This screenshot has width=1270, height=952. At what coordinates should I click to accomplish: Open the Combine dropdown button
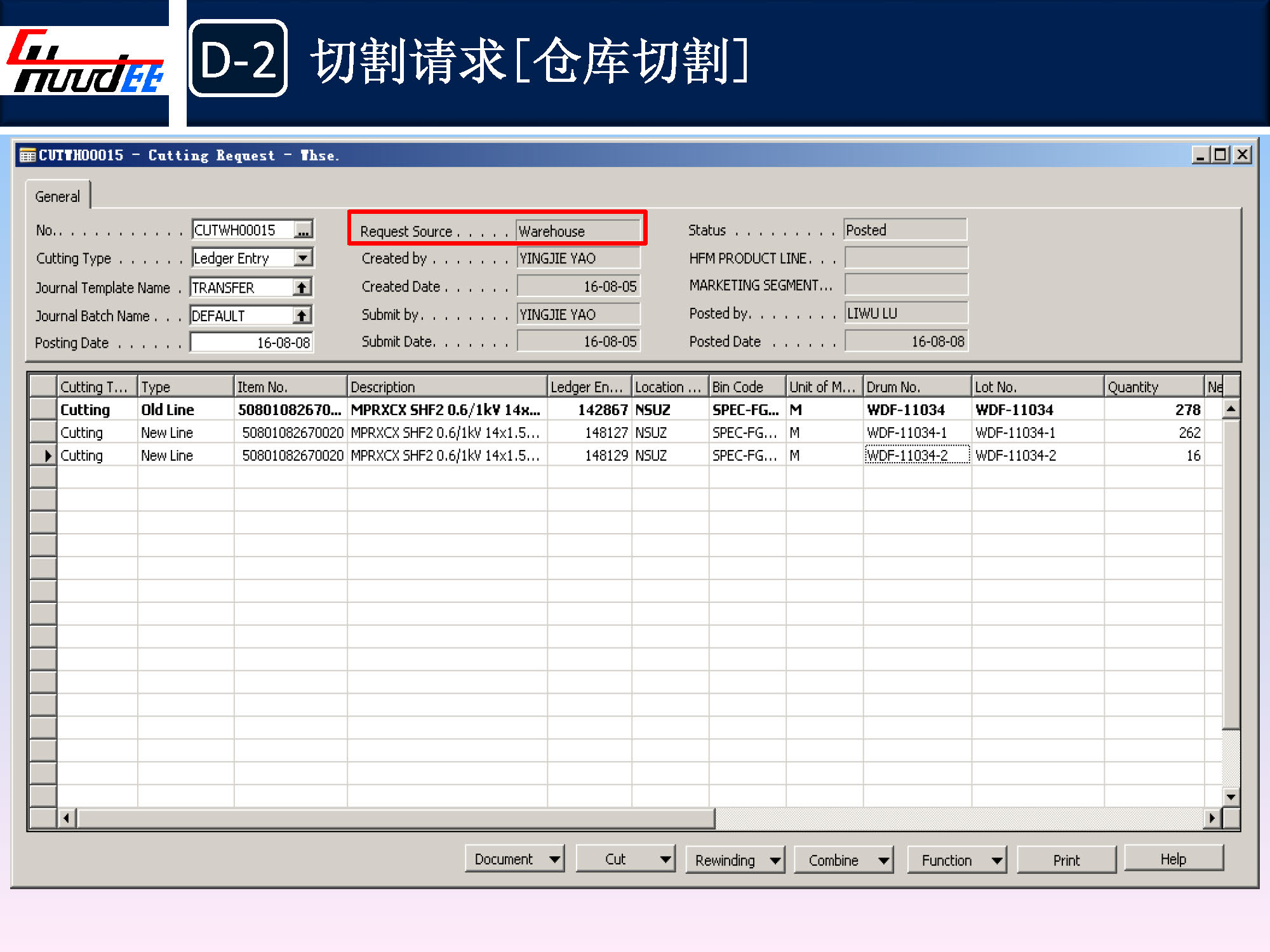coord(844,860)
